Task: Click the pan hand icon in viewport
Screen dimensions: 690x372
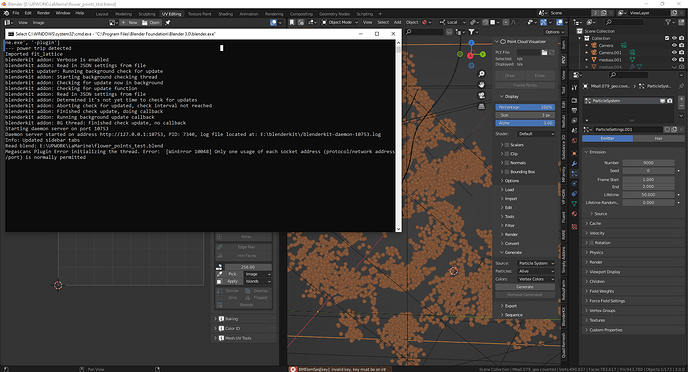Action: pos(481,85)
